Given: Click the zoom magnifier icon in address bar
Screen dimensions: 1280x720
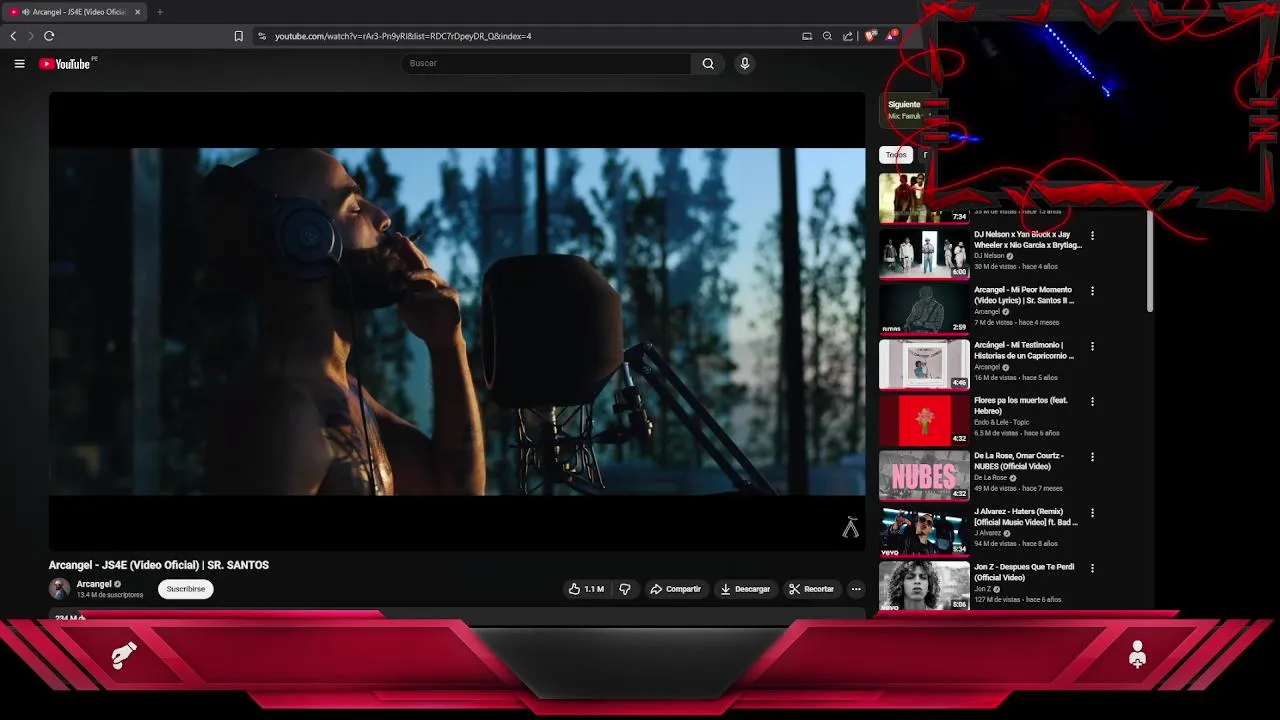Looking at the screenshot, I should click(827, 36).
